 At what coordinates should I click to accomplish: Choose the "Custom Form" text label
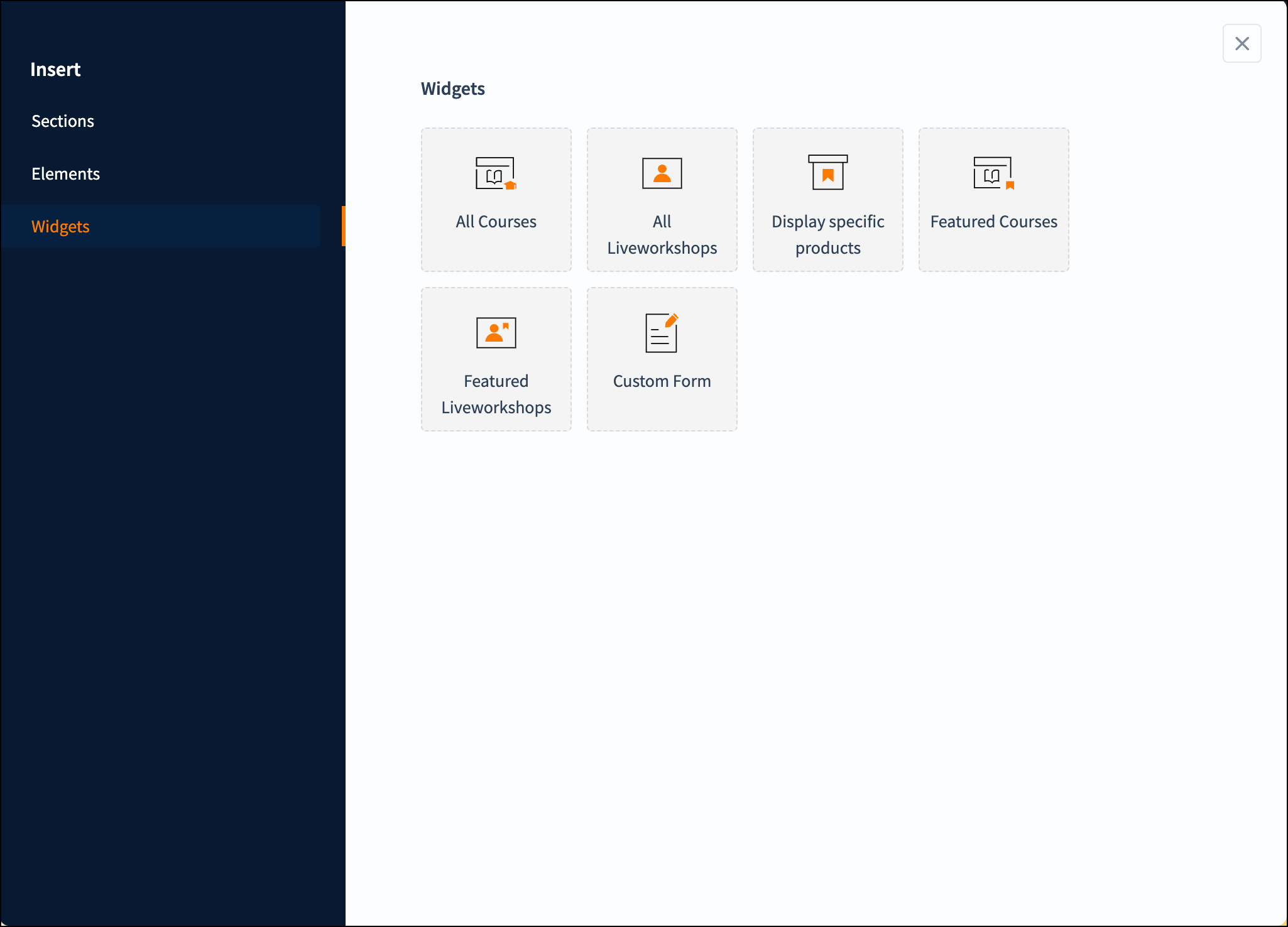tap(662, 381)
